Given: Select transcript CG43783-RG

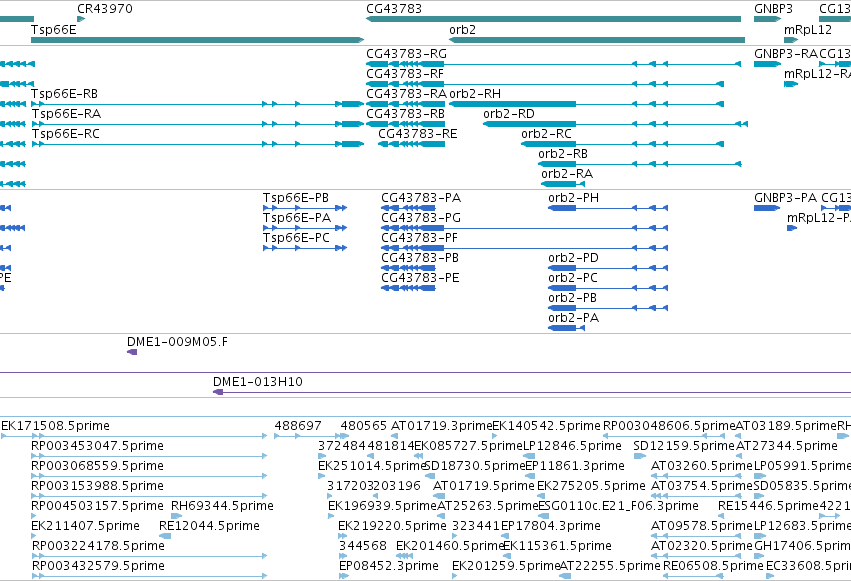Looking at the screenshot, I should (554, 64).
